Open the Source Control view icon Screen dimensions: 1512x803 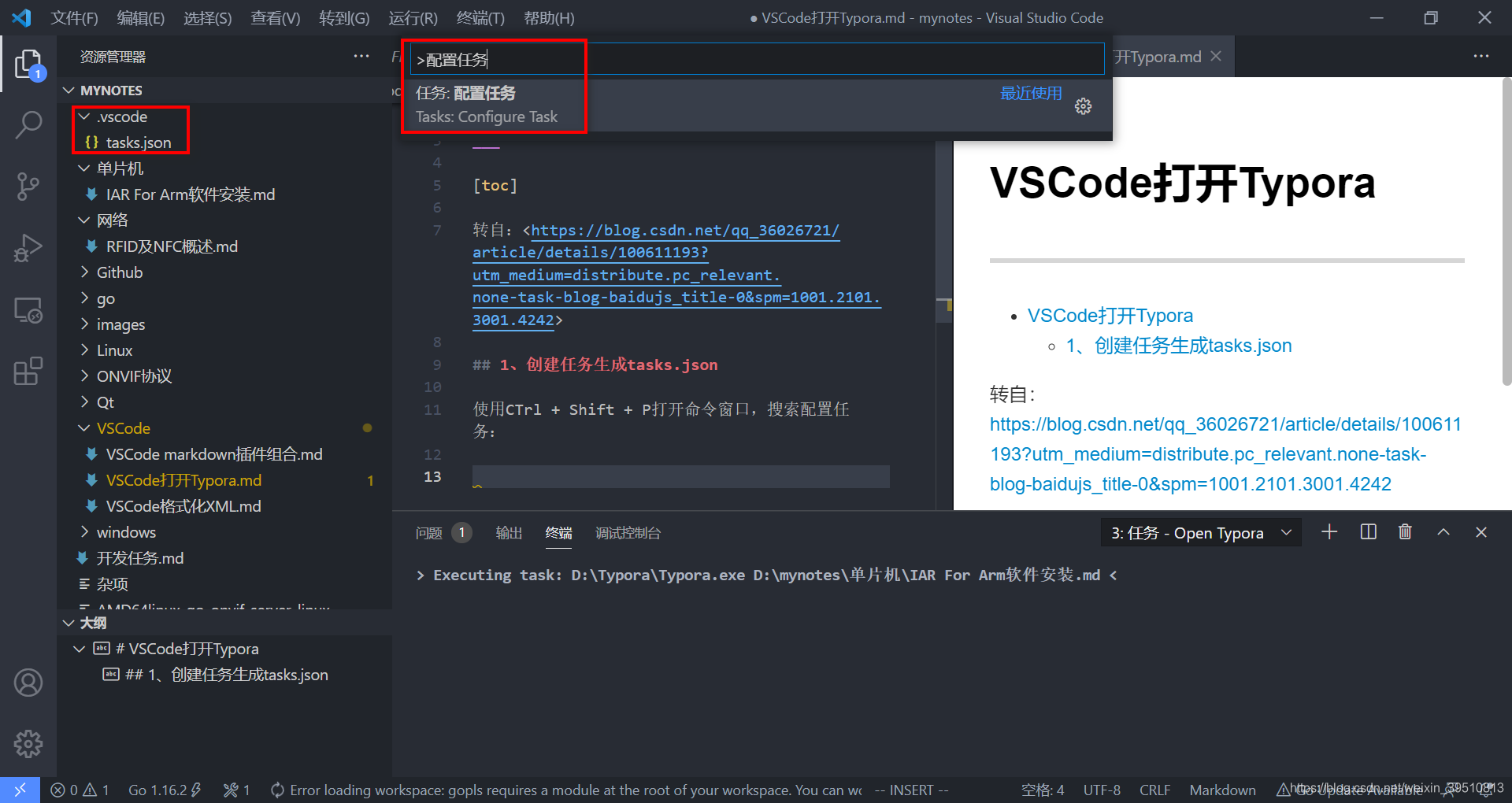pos(28,186)
